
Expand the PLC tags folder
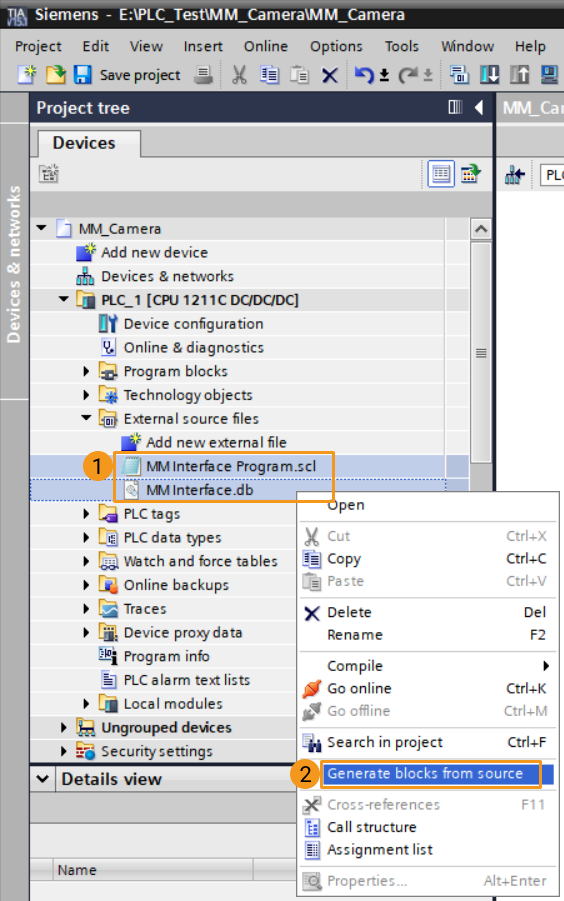coord(86,513)
